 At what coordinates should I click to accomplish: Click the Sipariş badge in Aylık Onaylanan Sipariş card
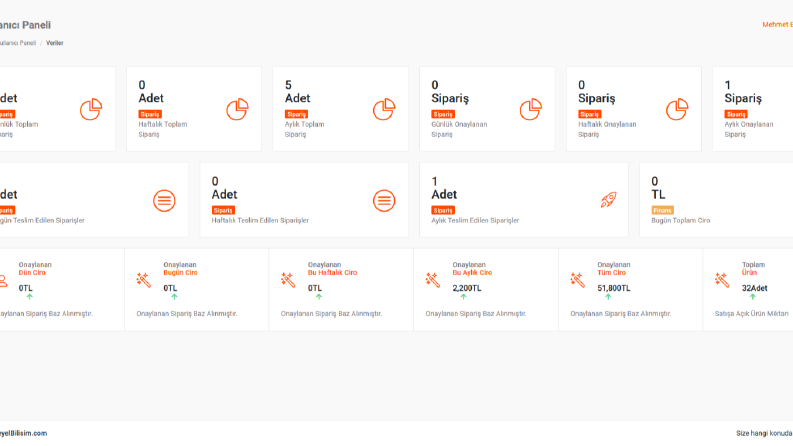pyautogui.click(x=736, y=114)
